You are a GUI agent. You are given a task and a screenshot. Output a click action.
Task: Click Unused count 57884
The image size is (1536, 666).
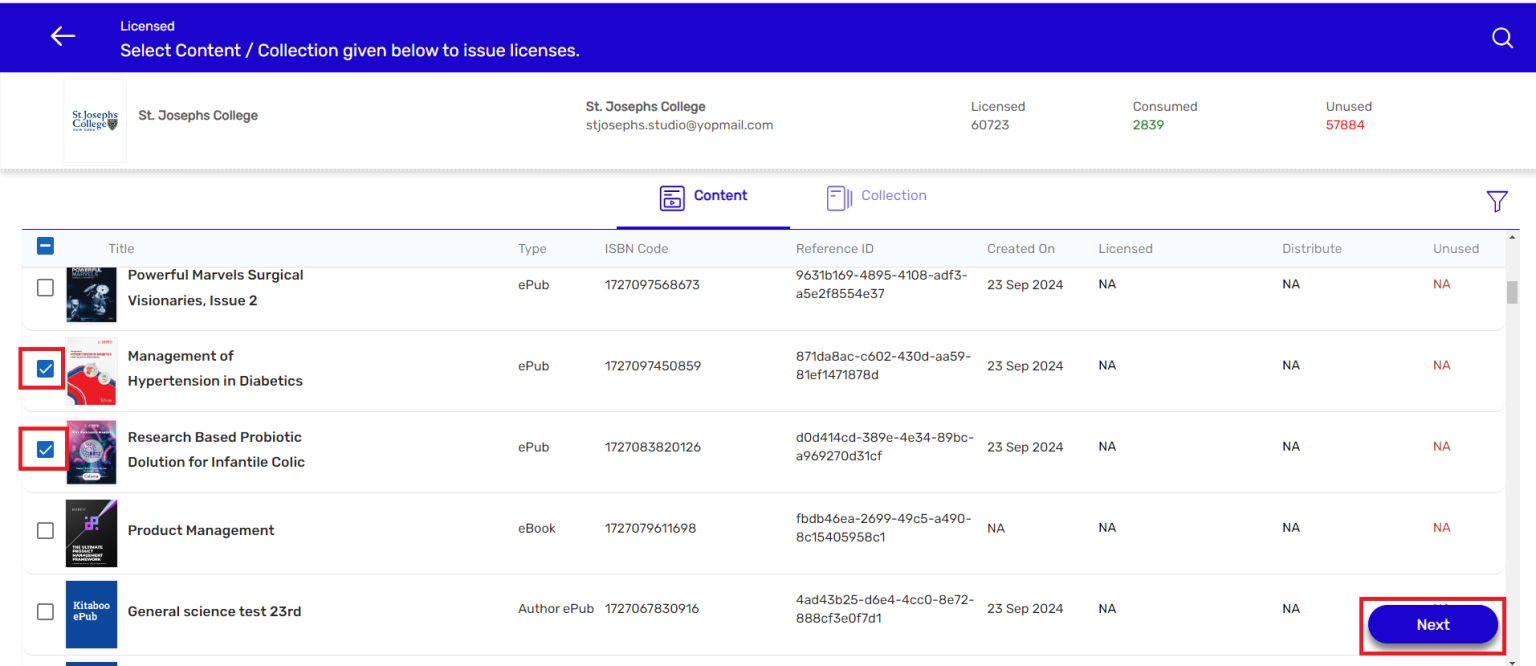pos(1345,126)
